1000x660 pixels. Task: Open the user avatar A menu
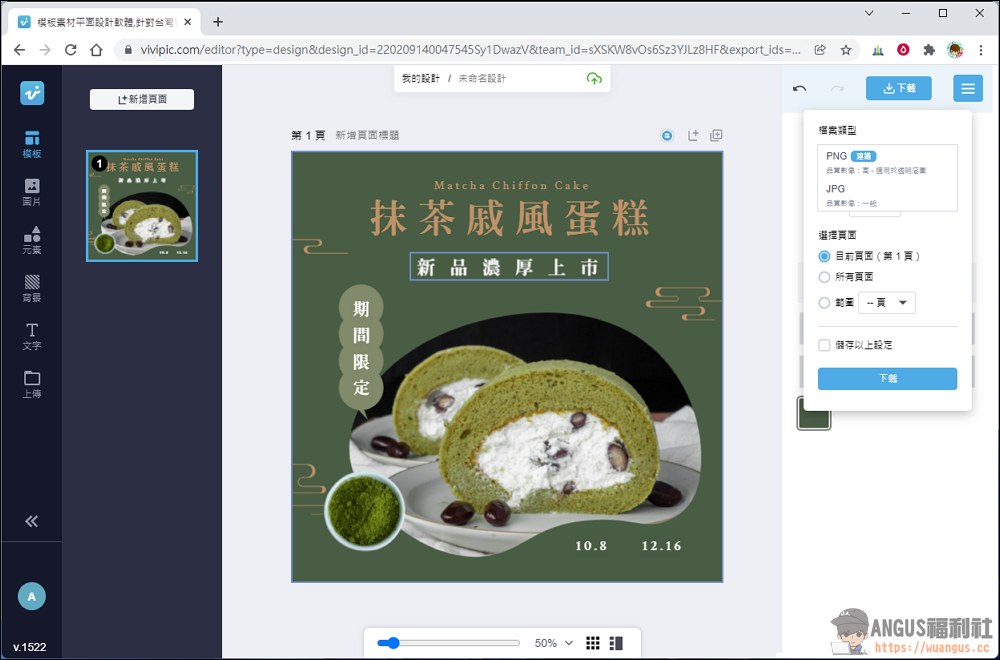(32, 597)
